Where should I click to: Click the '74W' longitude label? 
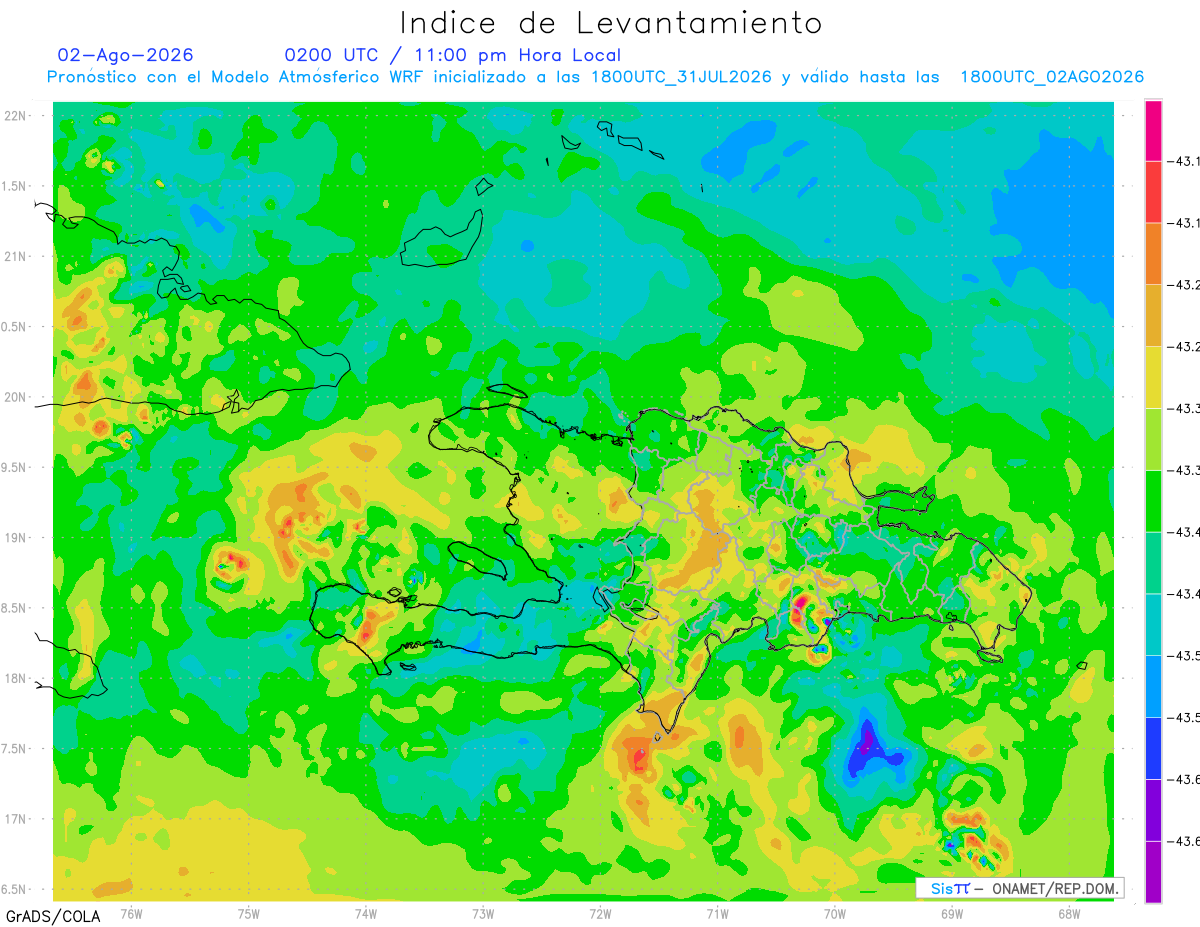click(366, 913)
